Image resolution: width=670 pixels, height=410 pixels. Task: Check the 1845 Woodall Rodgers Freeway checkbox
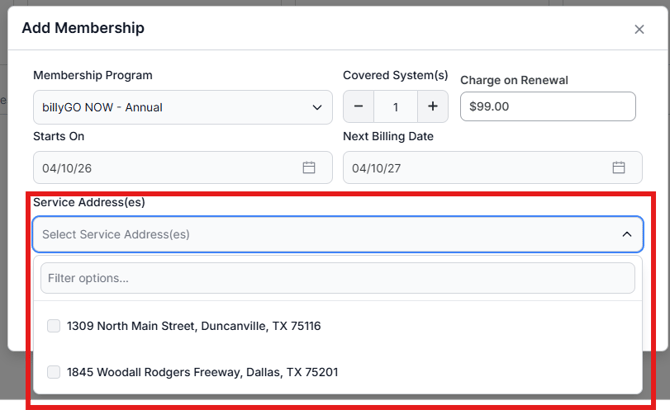53,372
